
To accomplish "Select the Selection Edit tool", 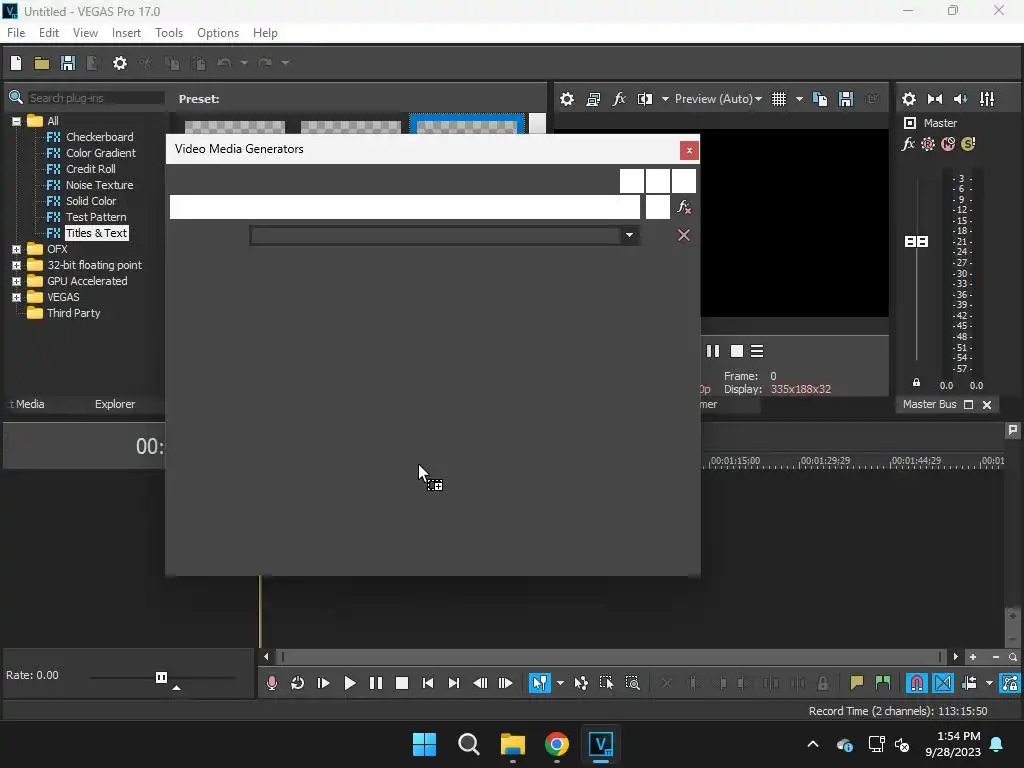I will [x=606, y=683].
